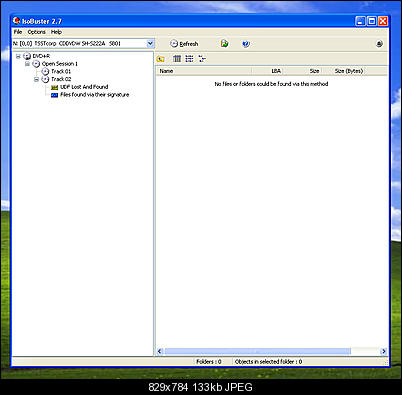Click the Name column header

pyautogui.click(x=204, y=71)
